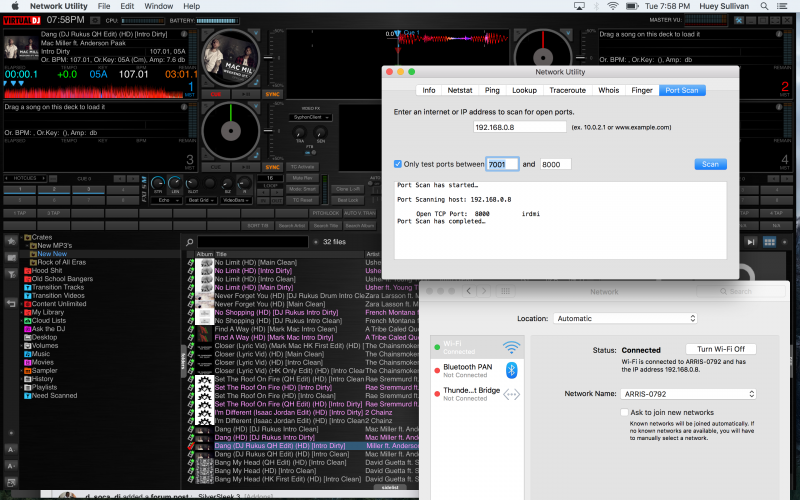Screen dimensions: 800x500
Task: Click the TC Activate button
Action: coord(302,167)
